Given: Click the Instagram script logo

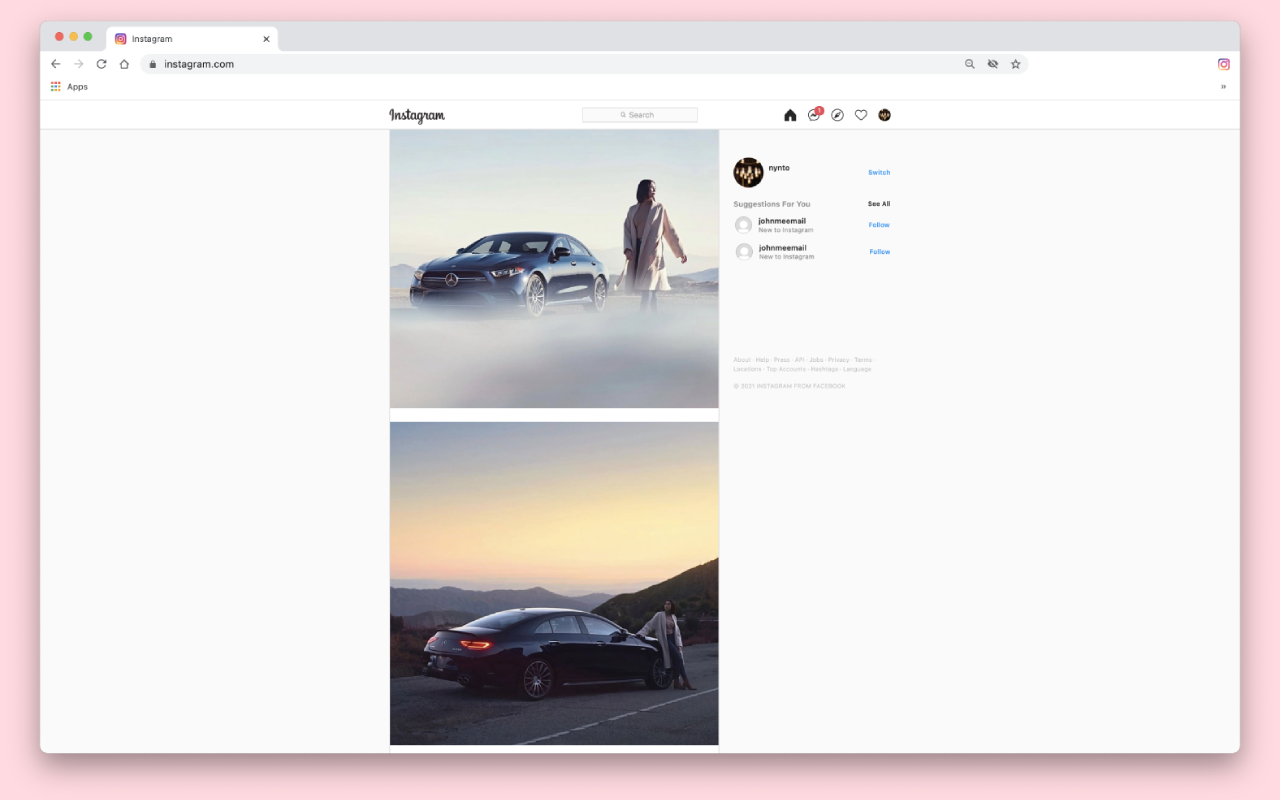Looking at the screenshot, I should coord(417,115).
